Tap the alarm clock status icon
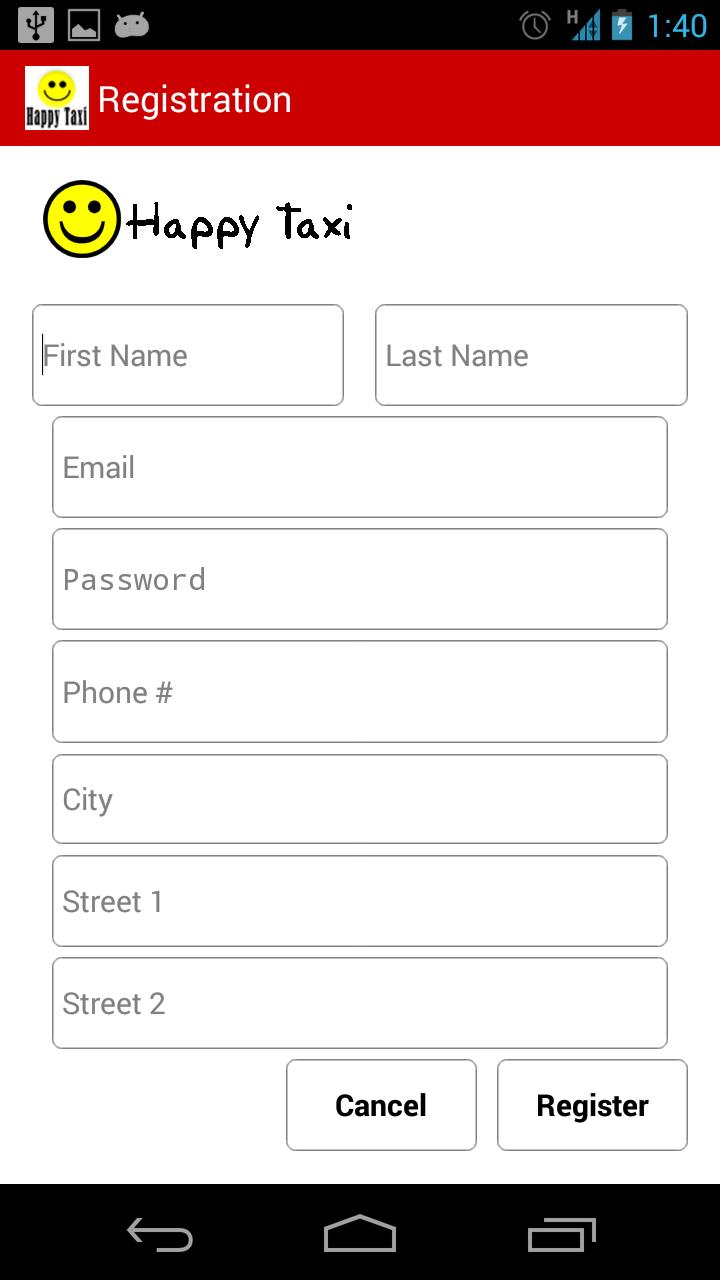Viewport: 720px width, 1280px height. (535, 25)
